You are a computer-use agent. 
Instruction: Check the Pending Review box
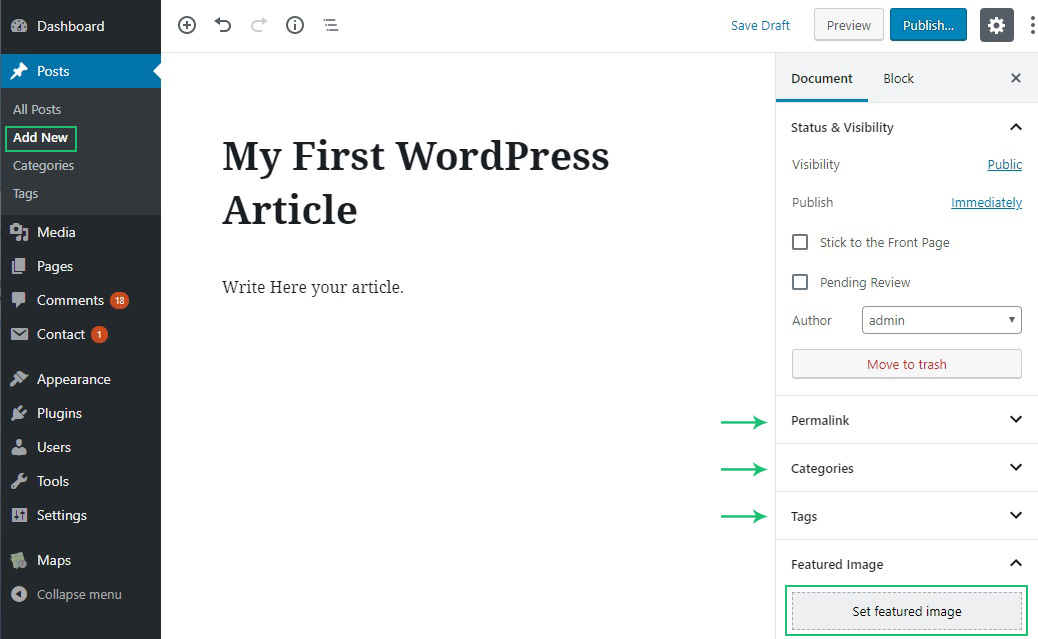800,282
